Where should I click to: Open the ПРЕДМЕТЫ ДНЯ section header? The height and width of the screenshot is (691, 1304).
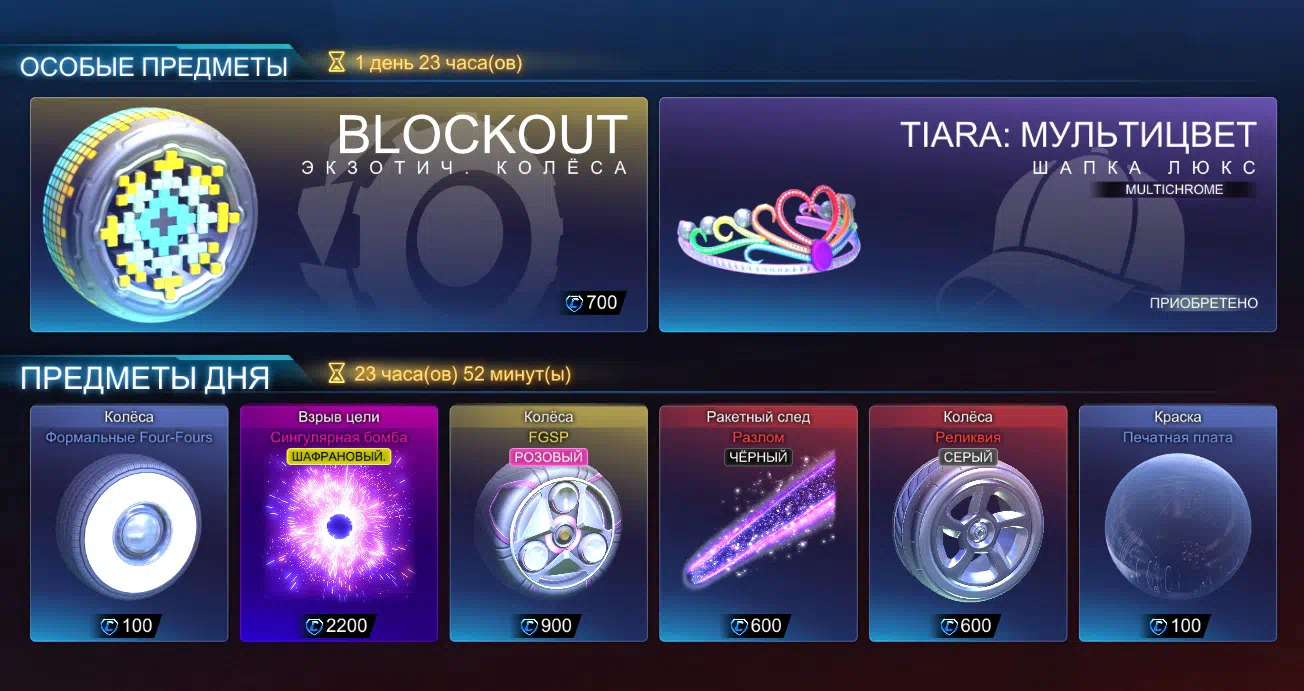tap(145, 378)
